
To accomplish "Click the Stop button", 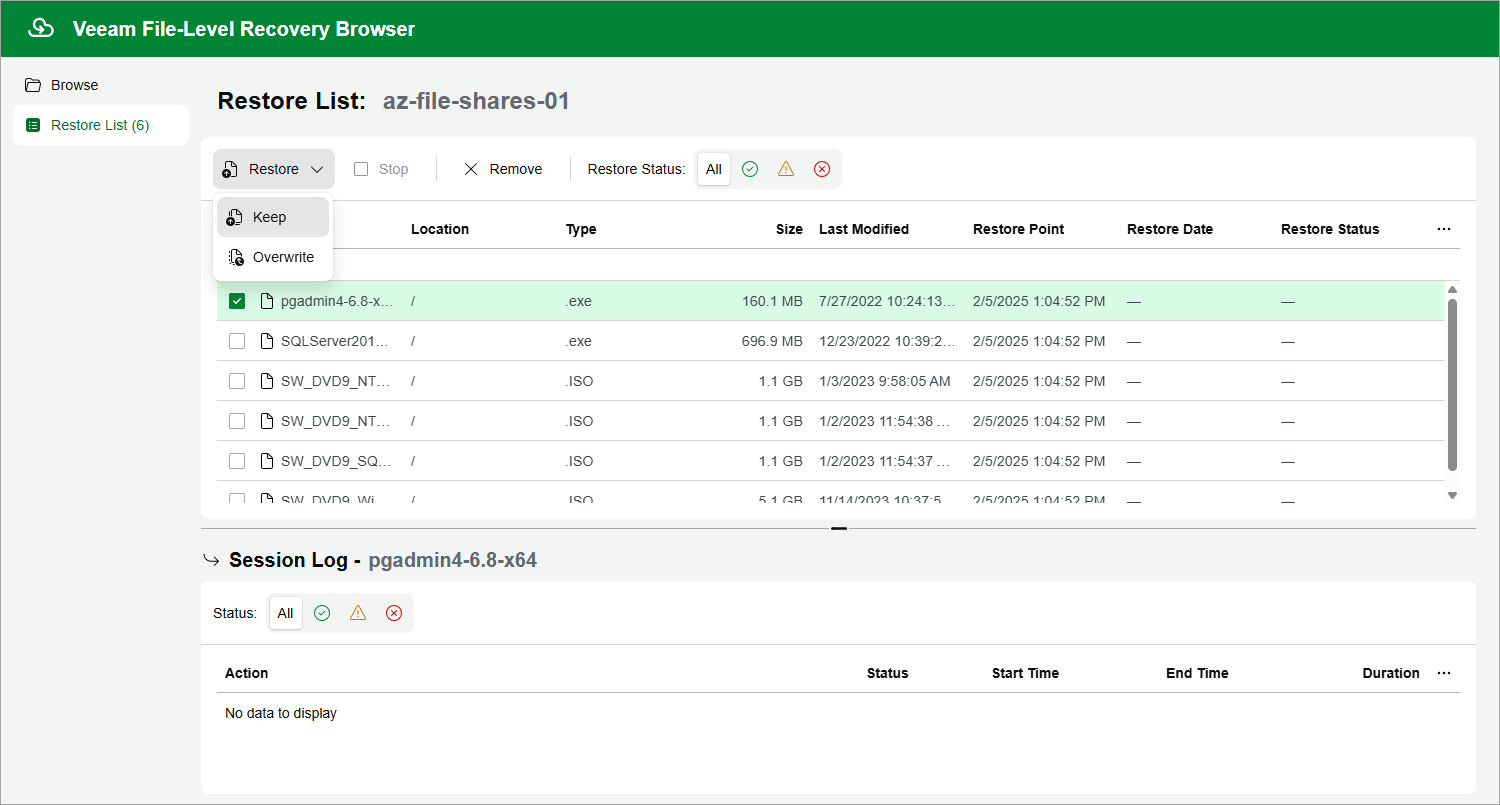I will tap(381, 169).
